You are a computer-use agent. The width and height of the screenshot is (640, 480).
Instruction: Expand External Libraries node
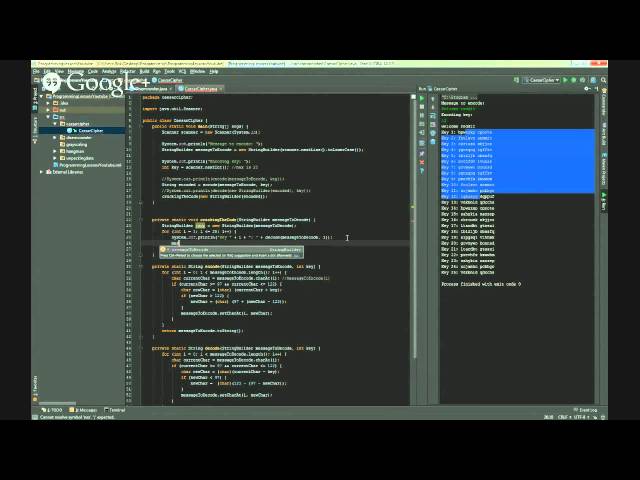(x=42, y=172)
